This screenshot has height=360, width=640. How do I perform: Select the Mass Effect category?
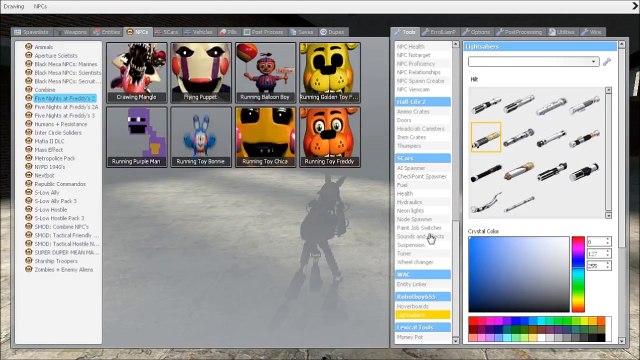point(49,150)
